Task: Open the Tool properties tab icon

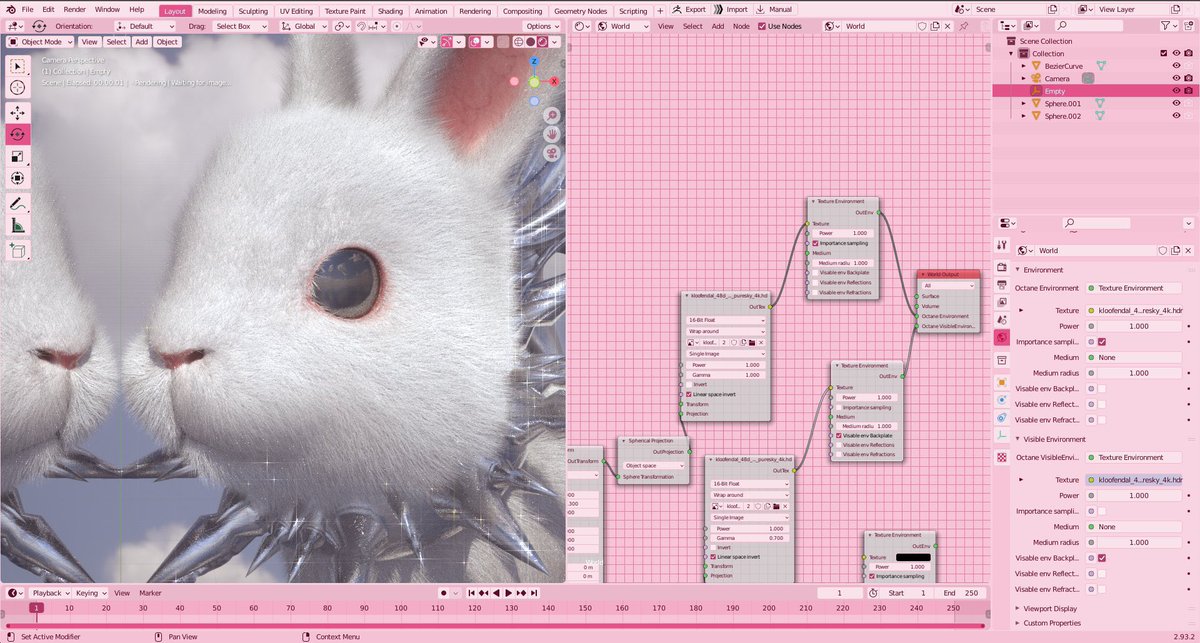Action: [1001, 245]
